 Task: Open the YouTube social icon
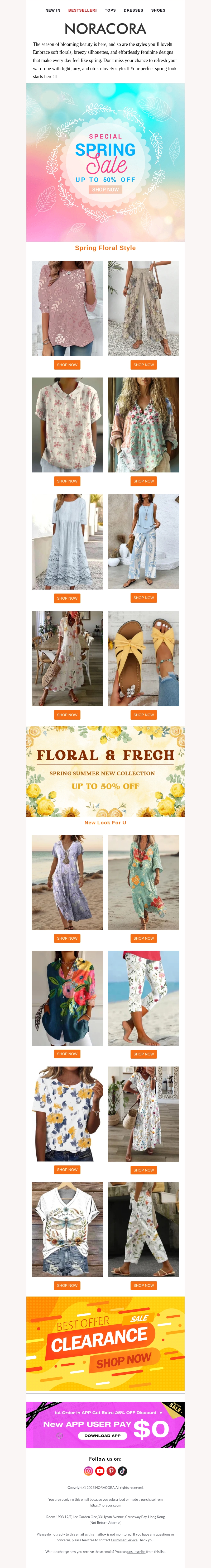point(100,1471)
